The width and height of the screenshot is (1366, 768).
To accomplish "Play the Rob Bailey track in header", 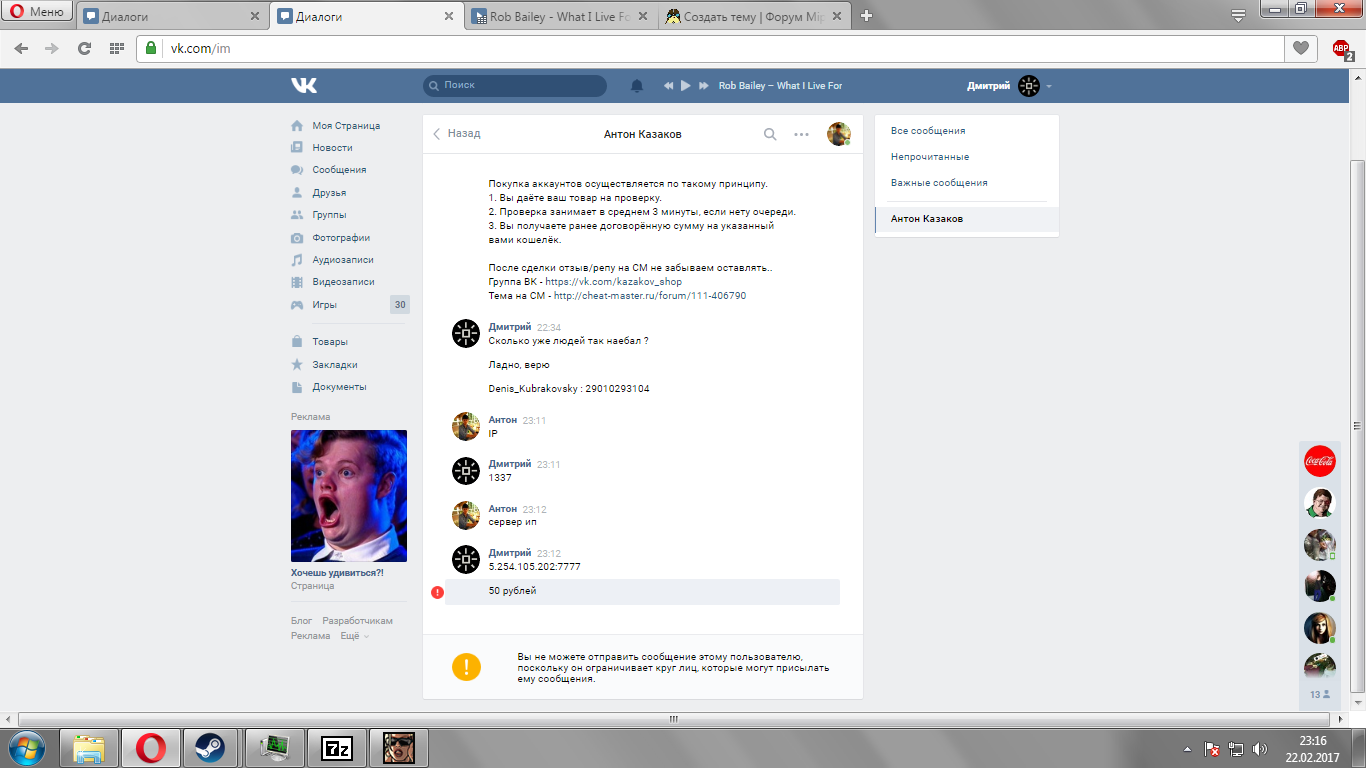I will tap(686, 86).
